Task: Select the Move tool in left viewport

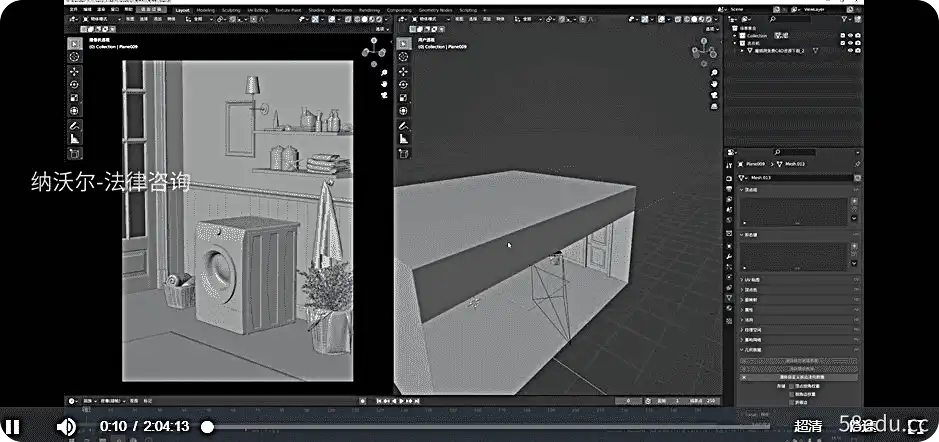Action: tap(74, 71)
